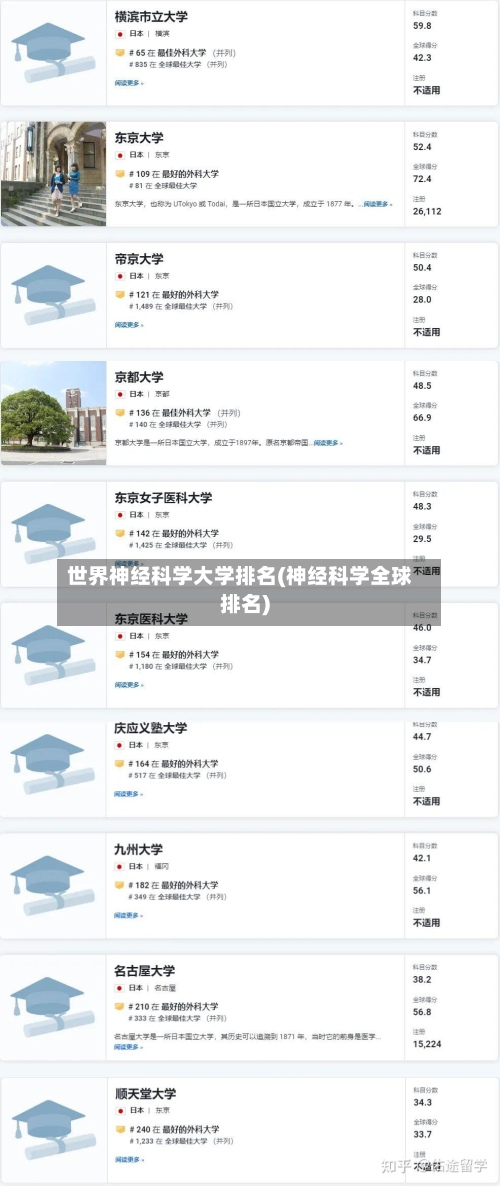Screen dimensions: 500x1186
Task: Open the 帝京大学 title link
Action: [x=138, y=259]
